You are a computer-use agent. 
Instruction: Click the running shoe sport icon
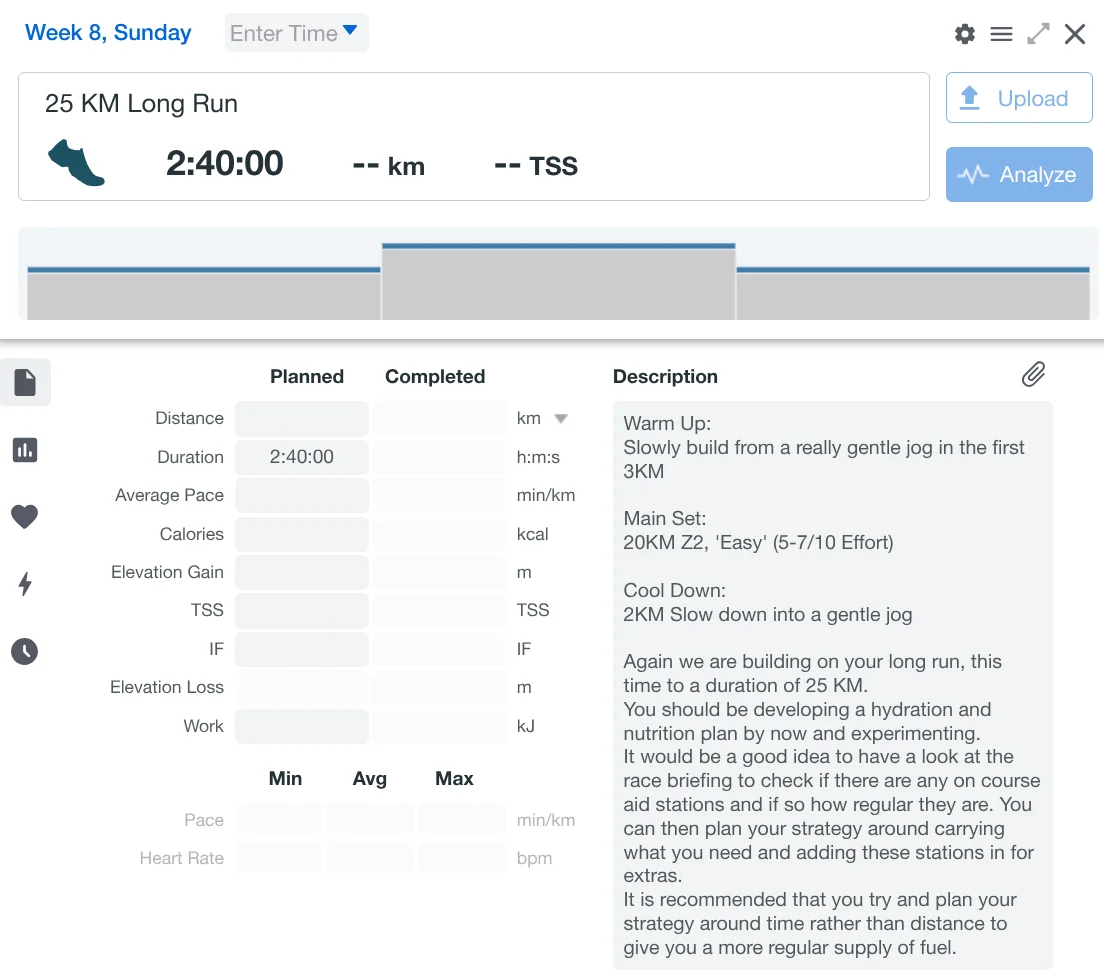click(x=76, y=163)
